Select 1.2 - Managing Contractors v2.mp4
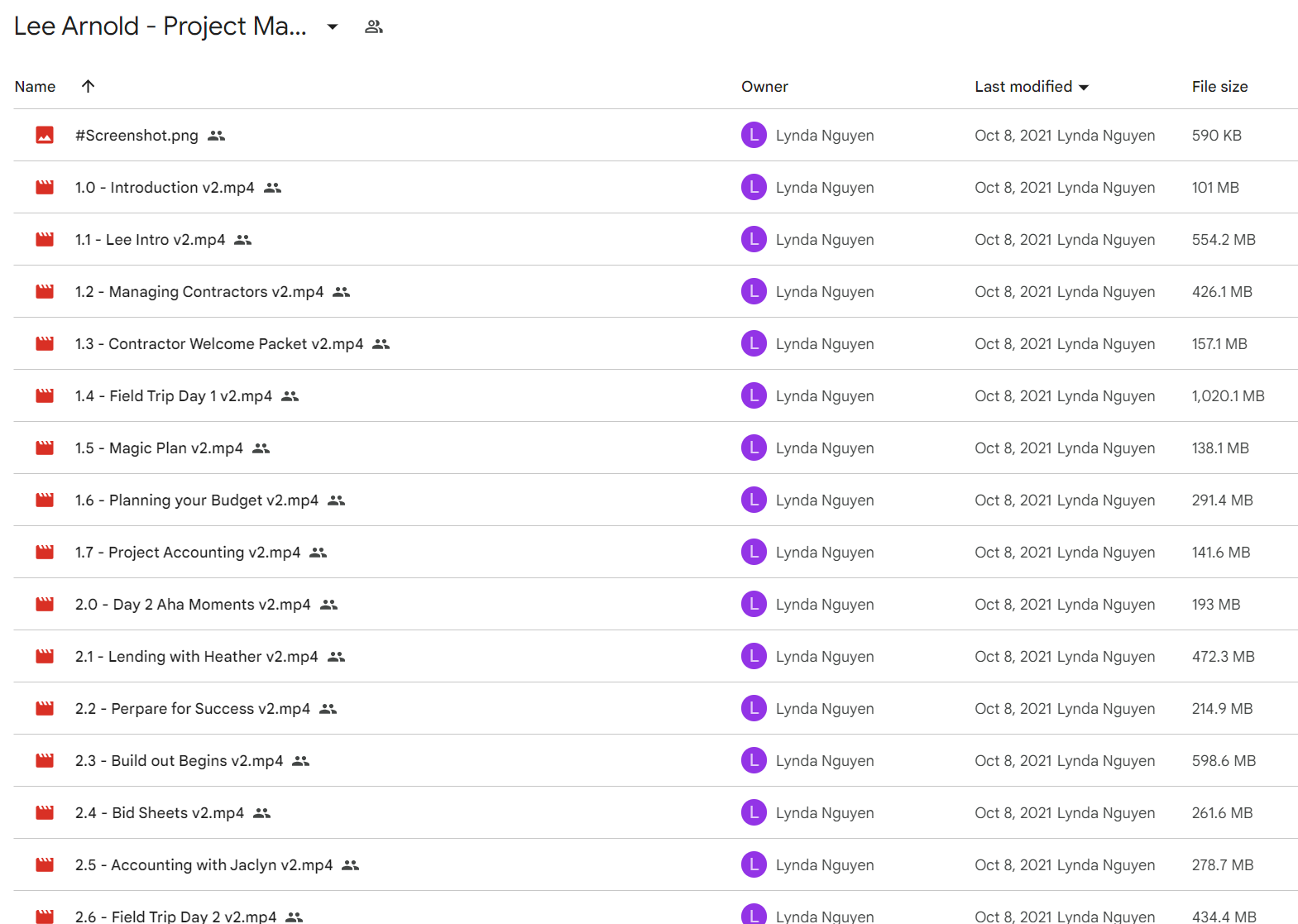This screenshot has width=1298, height=924. point(199,291)
